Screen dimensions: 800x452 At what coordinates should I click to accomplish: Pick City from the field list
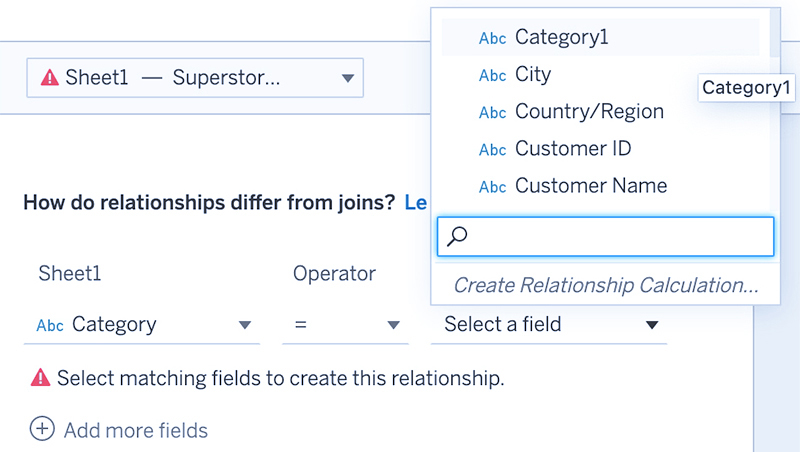click(601, 74)
